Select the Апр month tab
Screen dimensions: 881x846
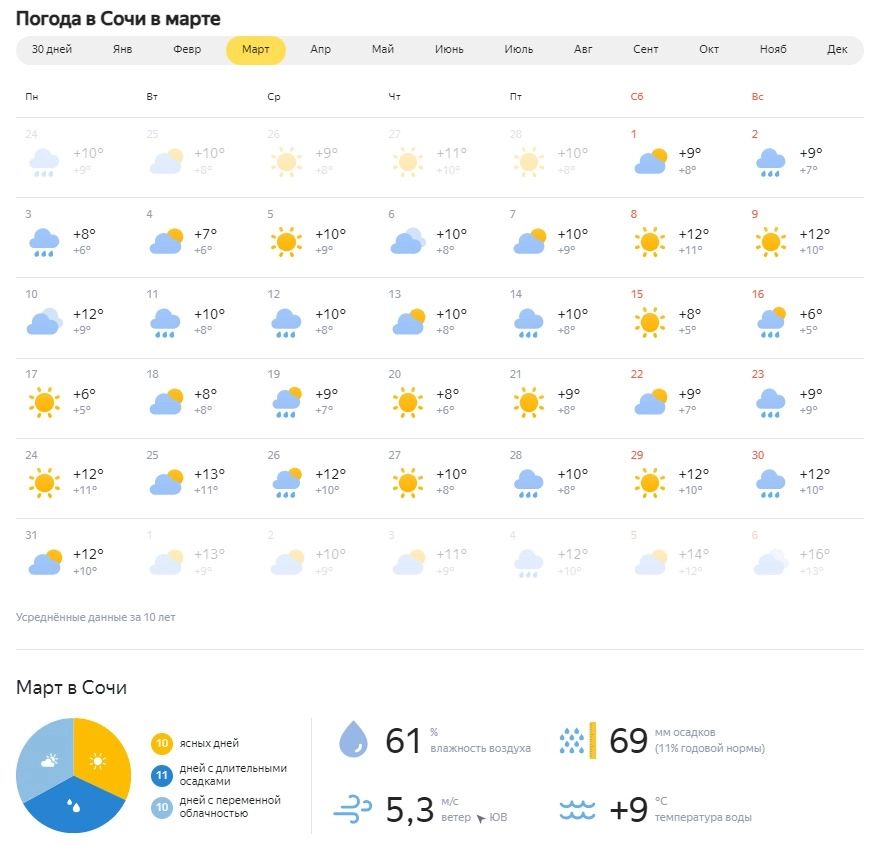pyautogui.click(x=320, y=50)
